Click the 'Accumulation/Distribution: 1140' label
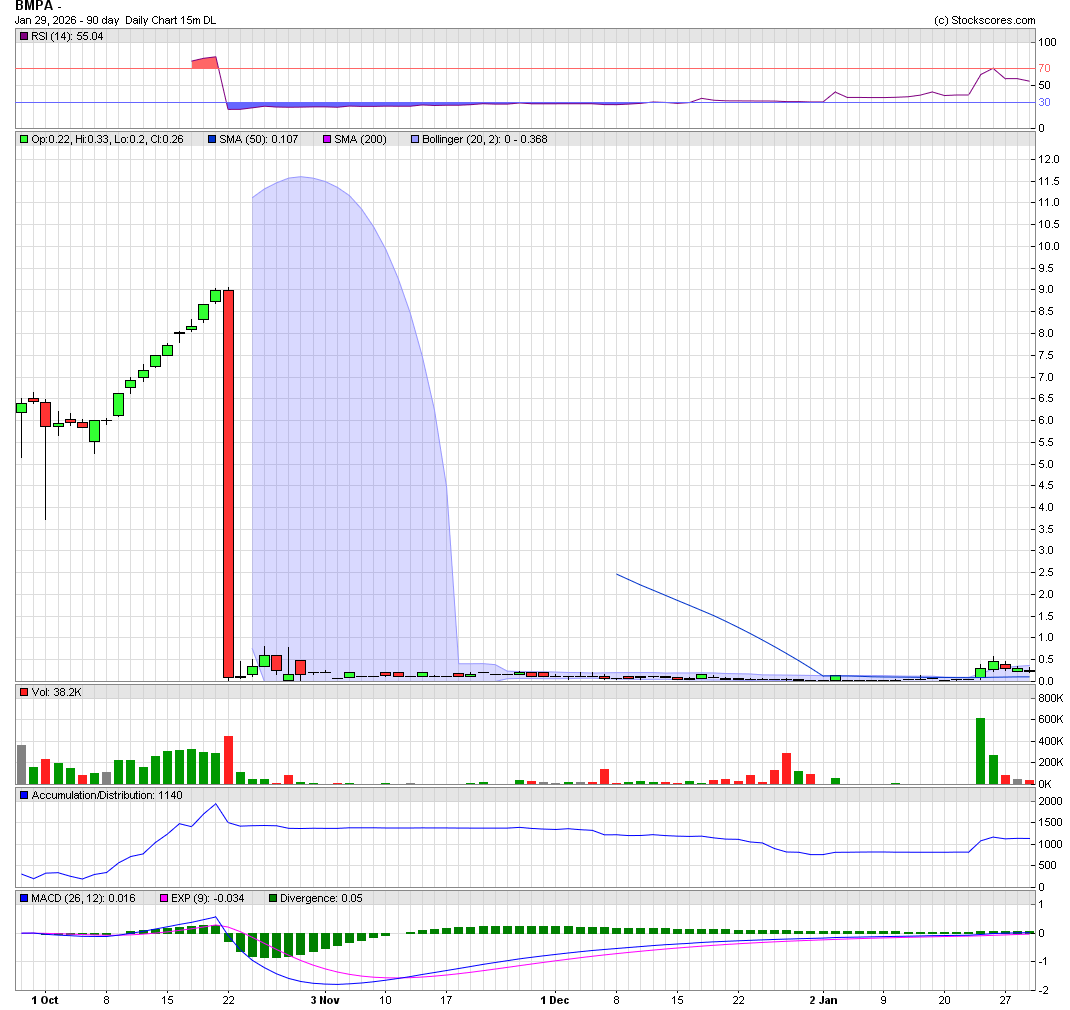The height and width of the screenshot is (1010, 1070). [107, 795]
